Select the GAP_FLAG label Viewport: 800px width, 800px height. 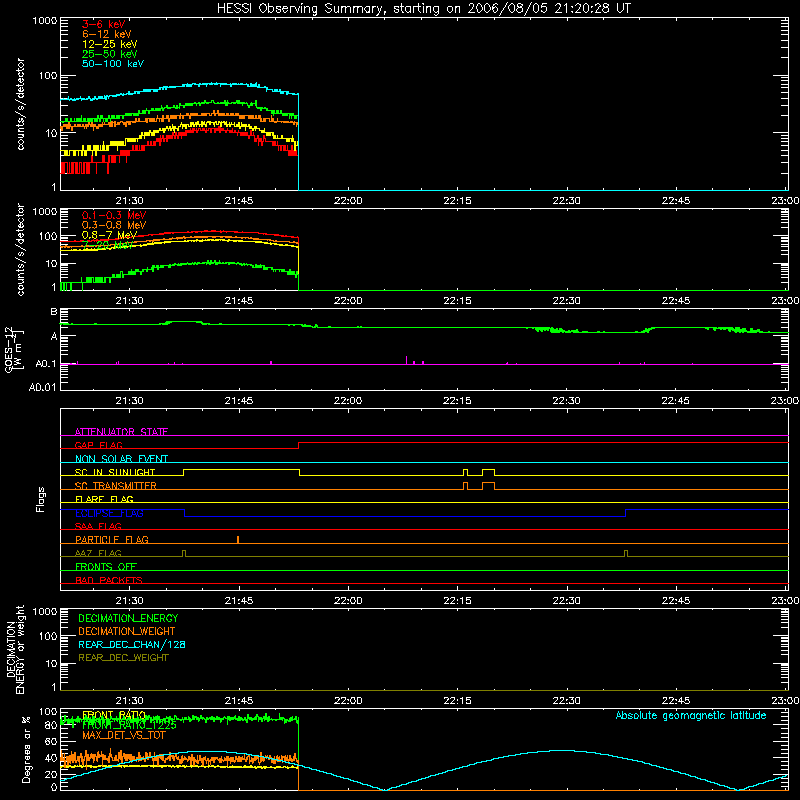click(x=98, y=445)
